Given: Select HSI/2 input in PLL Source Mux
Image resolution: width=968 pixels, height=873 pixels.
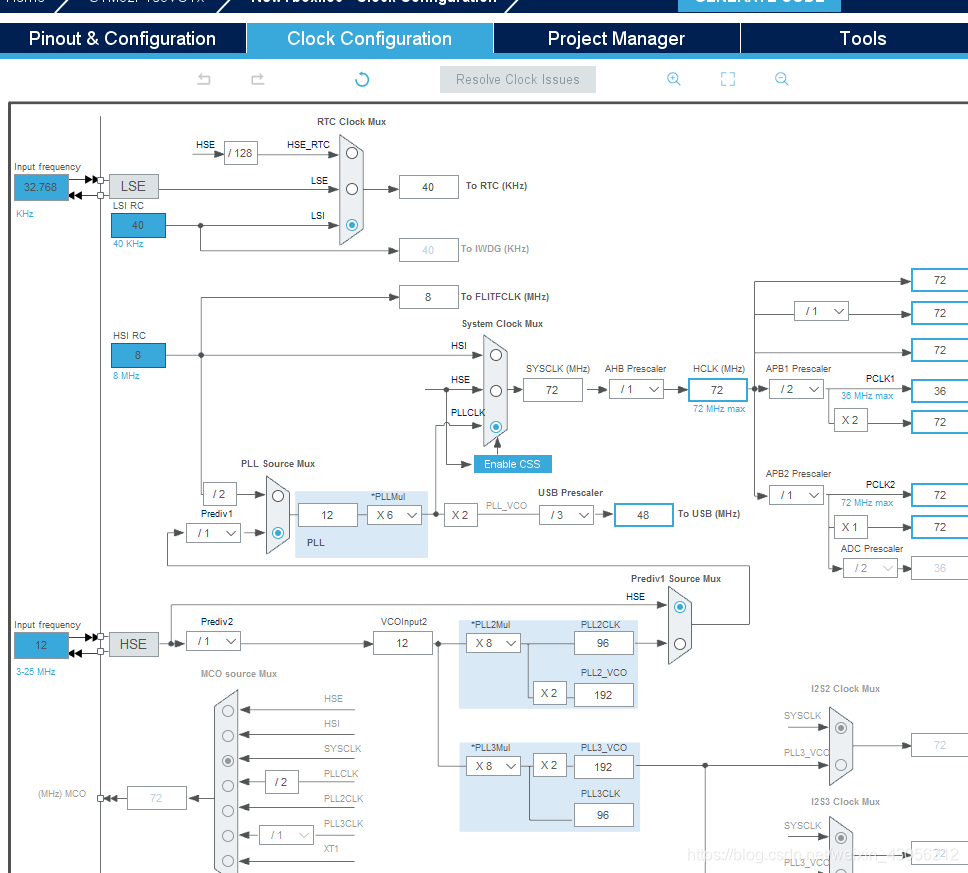Looking at the screenshot, I should [278, 496].
